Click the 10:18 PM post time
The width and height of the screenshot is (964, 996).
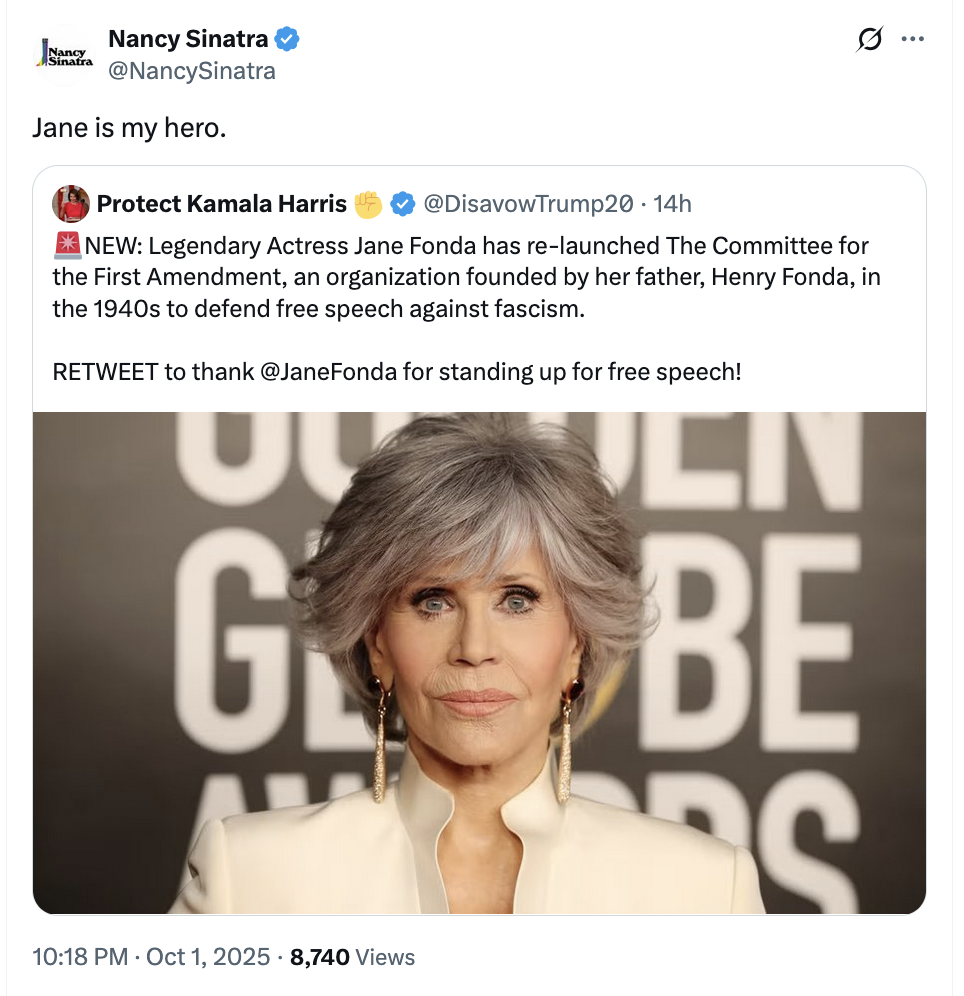[80, 957]
